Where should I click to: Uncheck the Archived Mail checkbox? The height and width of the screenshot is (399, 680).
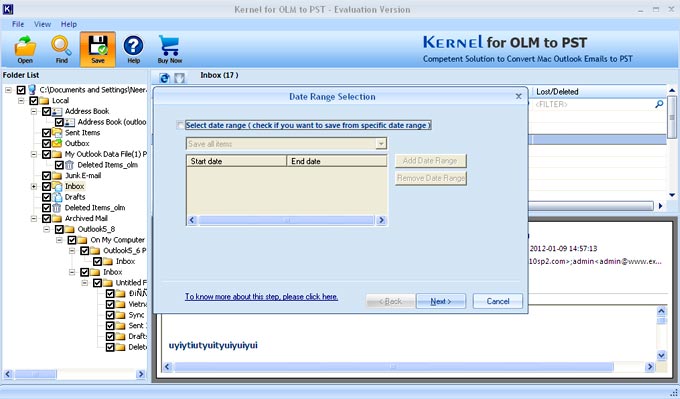pyautogui.click(x=46, y=219)
